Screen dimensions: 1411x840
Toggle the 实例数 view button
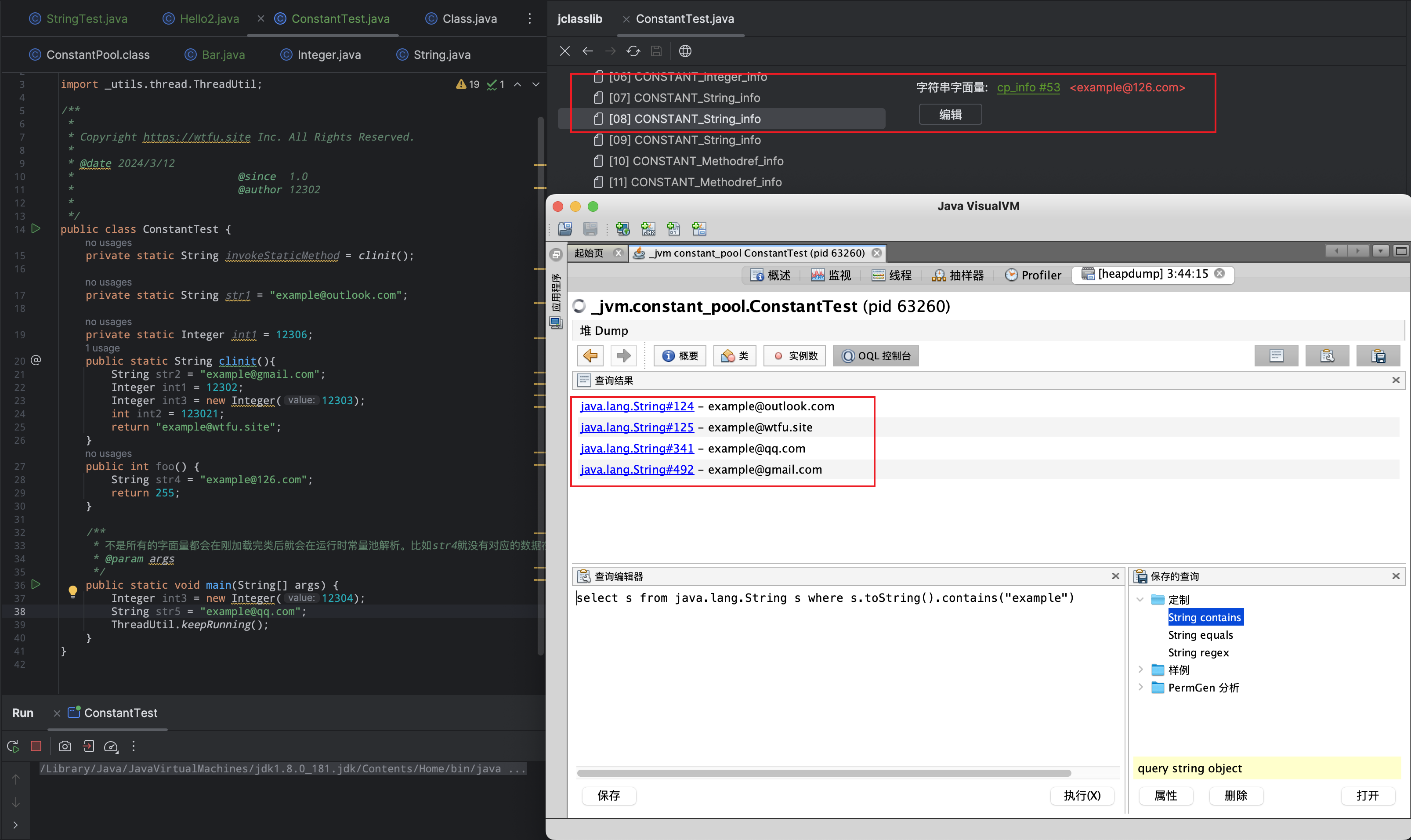pos(795,355)
